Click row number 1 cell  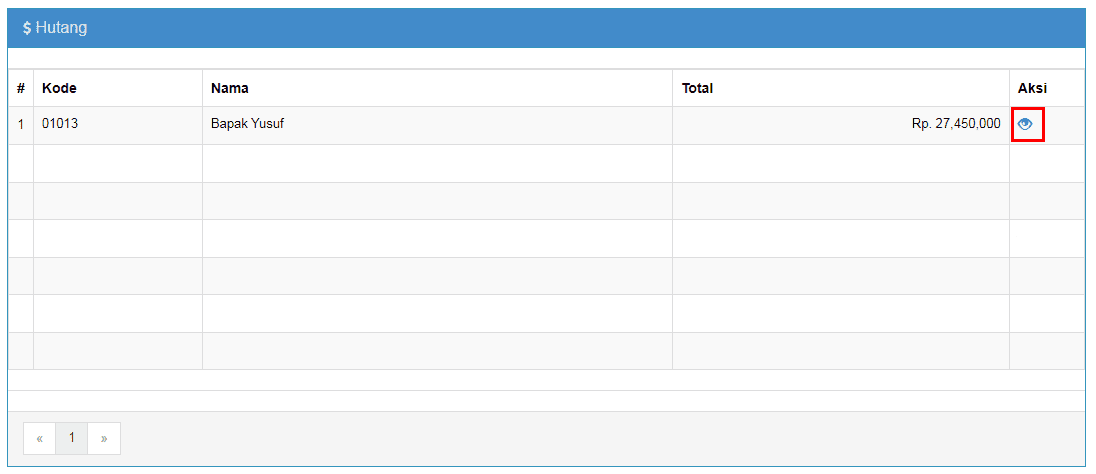(21, 125)
